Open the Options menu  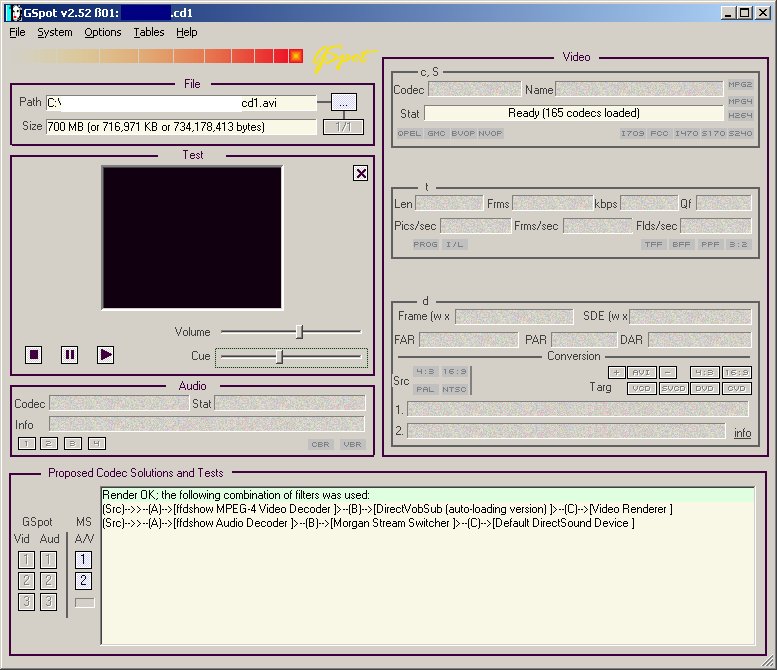click(103, 32)
